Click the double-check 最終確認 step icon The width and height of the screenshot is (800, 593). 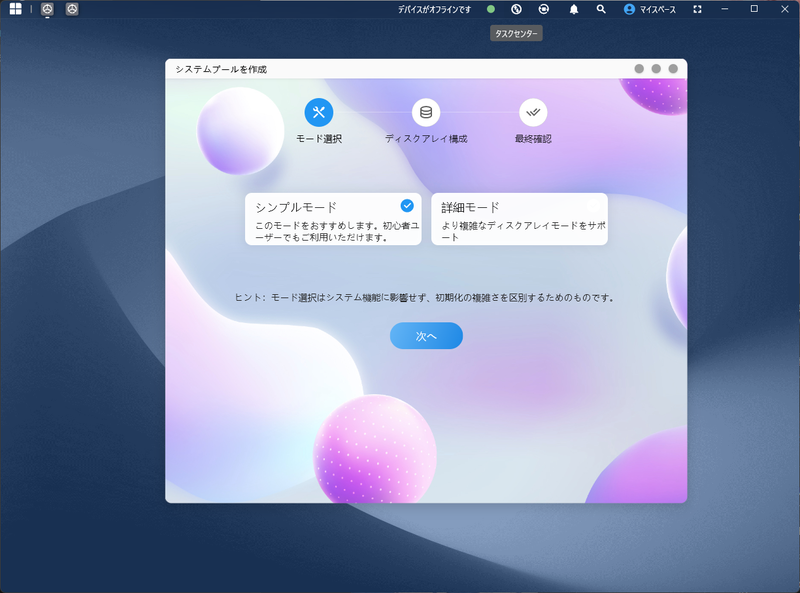533,111
